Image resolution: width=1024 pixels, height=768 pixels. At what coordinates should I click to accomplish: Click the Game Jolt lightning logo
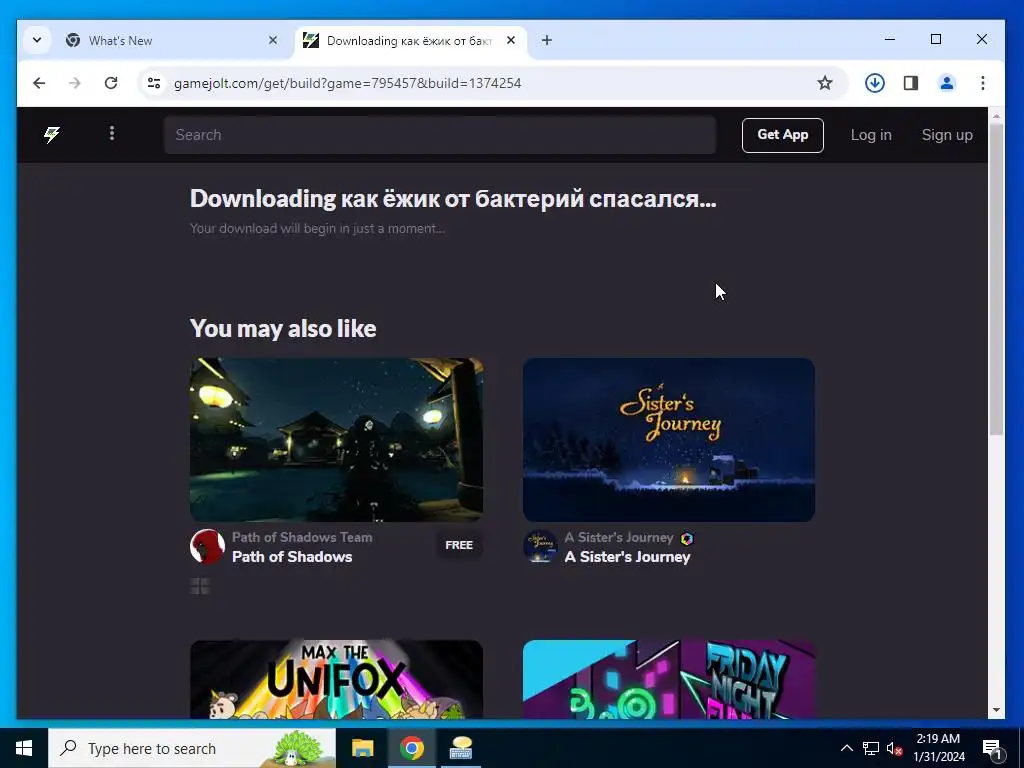click(x=52, y=135)
